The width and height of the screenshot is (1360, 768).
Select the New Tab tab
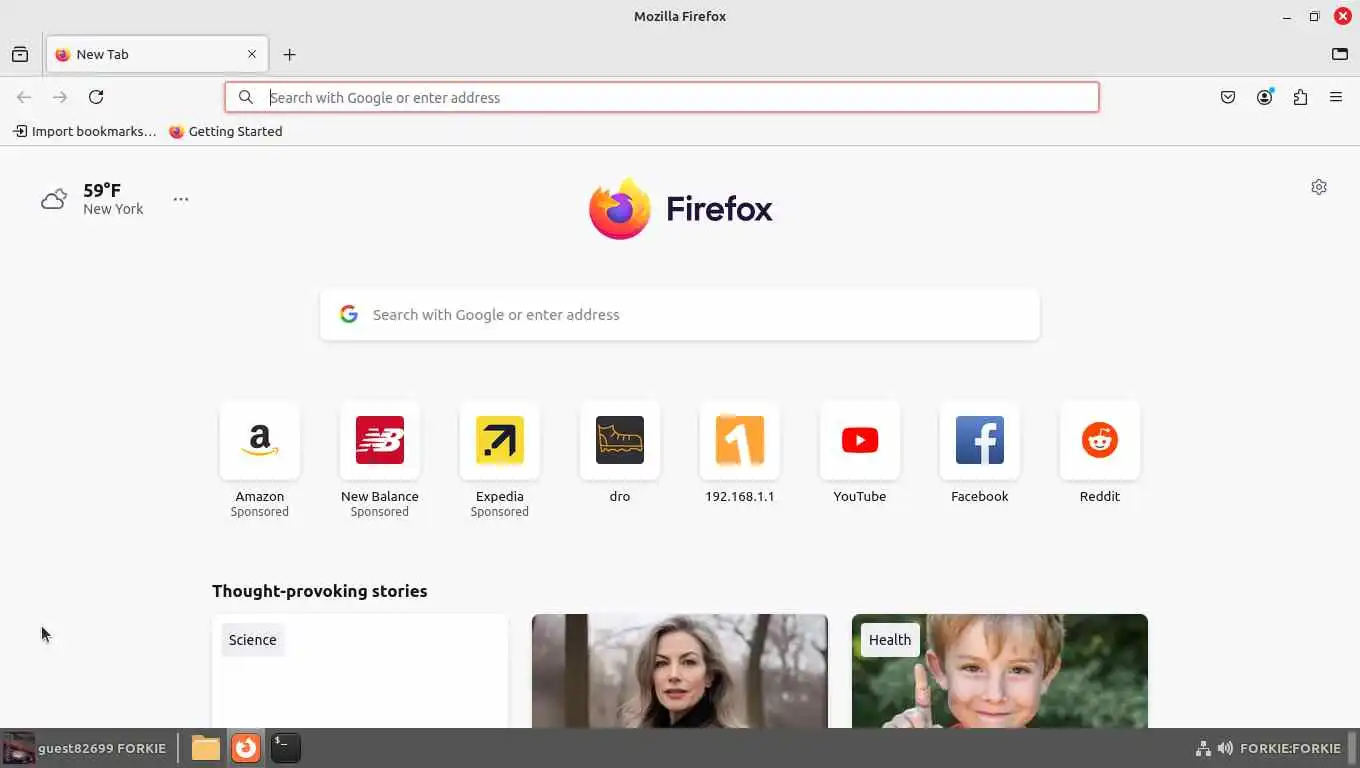[157, 55]
